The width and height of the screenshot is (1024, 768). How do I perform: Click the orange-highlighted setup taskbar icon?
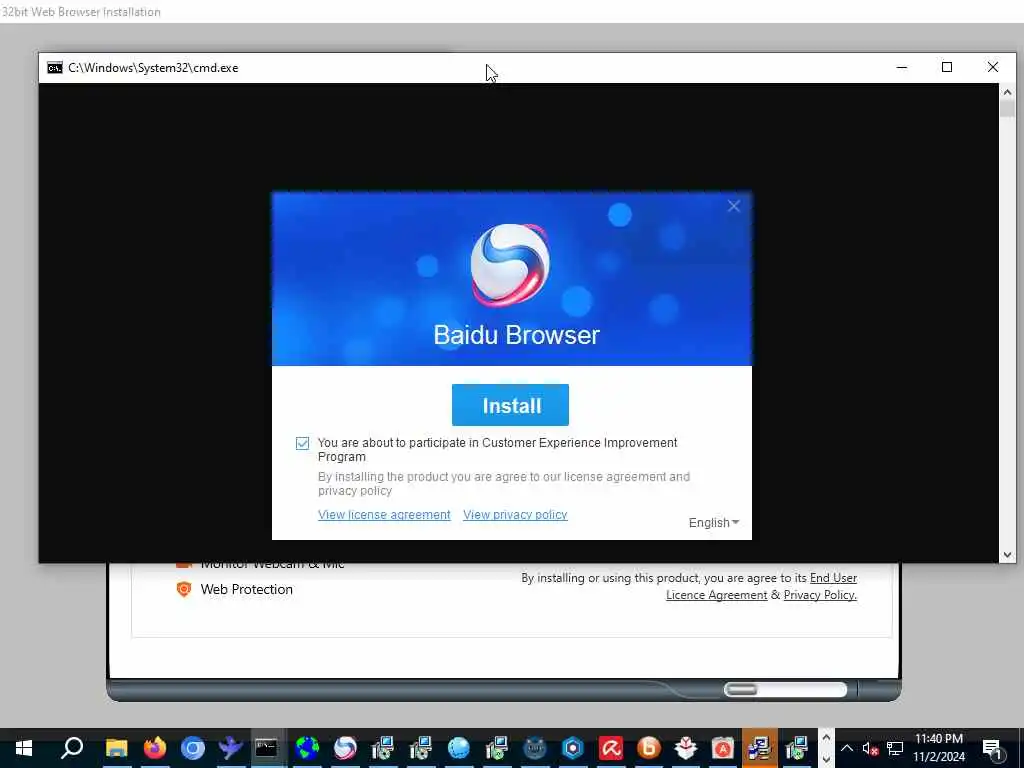click(x=760, y=748)
